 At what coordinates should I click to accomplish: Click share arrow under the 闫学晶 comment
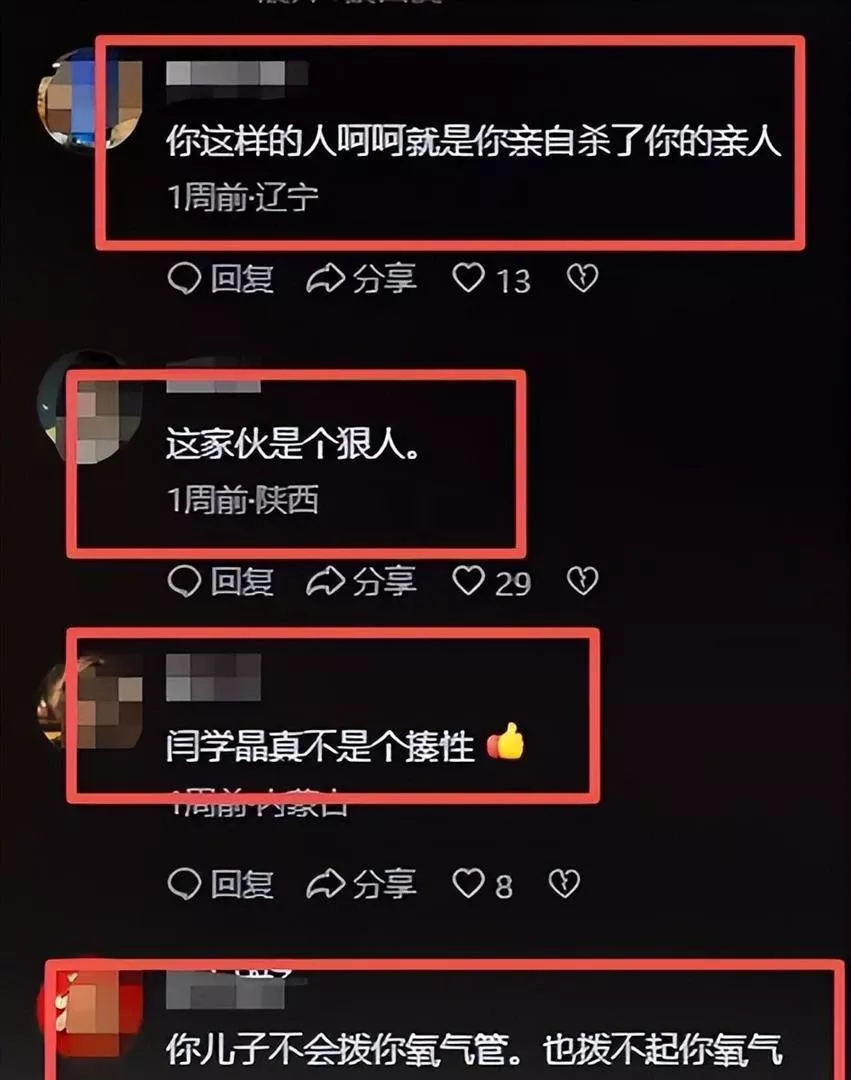324,884
